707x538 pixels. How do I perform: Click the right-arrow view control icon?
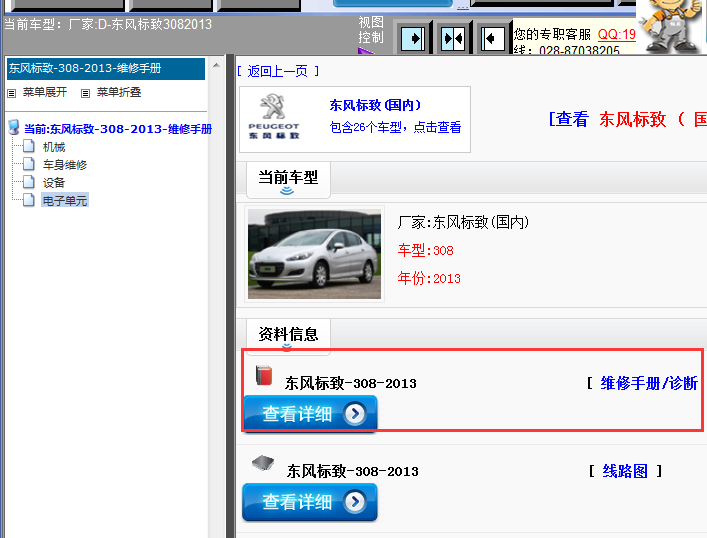[x=412, y=38]
